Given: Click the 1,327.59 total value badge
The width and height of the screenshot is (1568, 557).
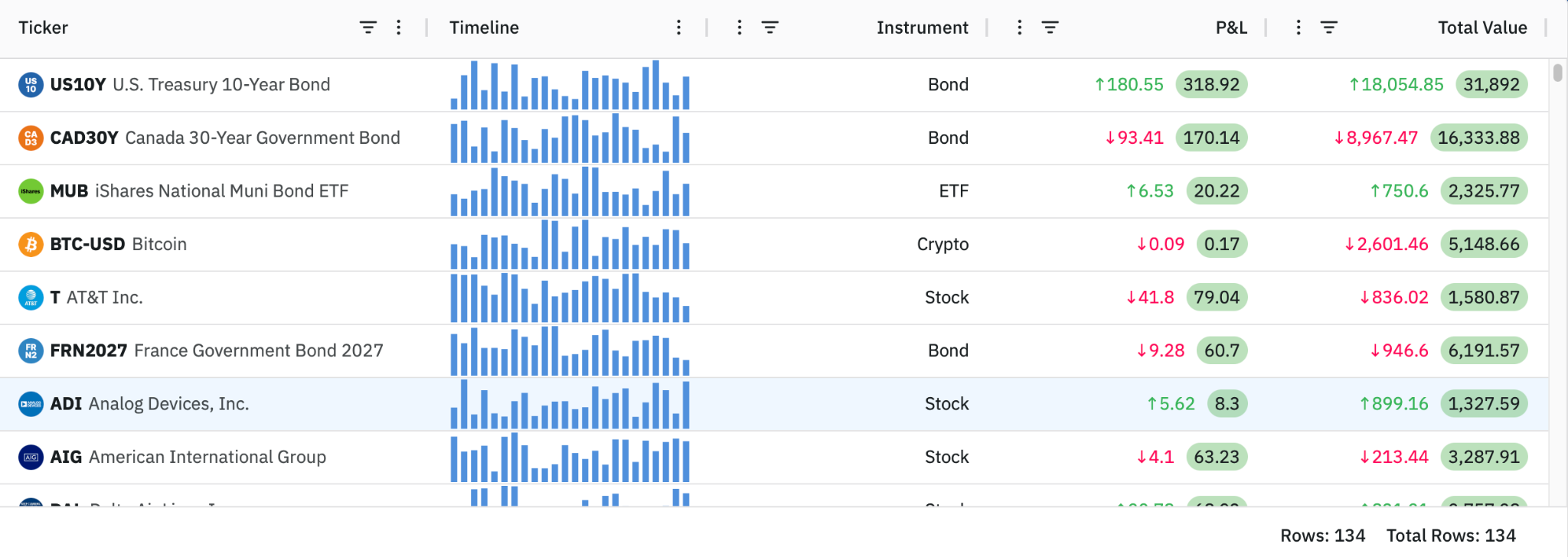Looking at the screenshot, I should 1484,404.
